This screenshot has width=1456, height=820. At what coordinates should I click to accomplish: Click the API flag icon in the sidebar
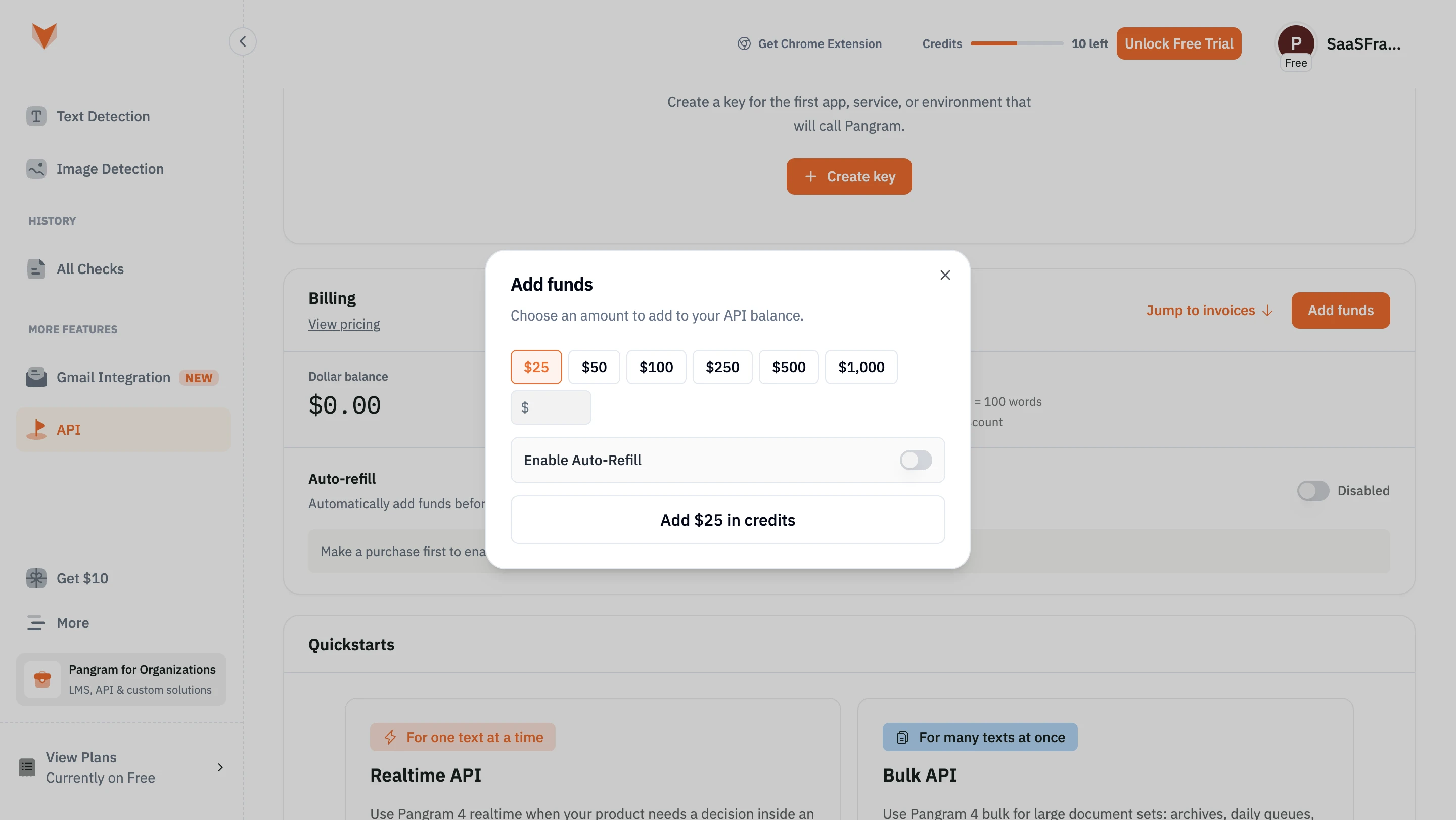[x=37, y=430]
